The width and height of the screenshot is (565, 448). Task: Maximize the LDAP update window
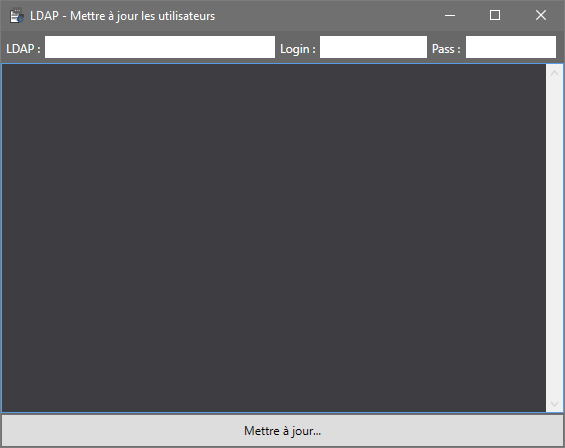[x=495, y=15]
